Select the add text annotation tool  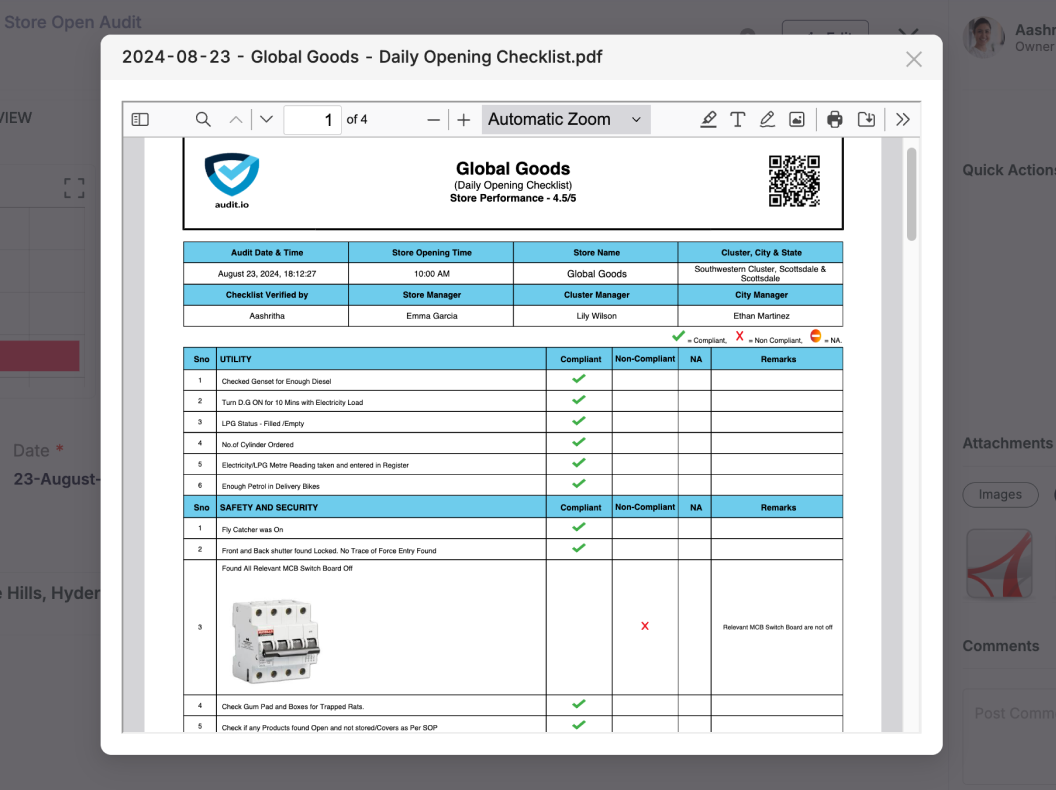click(x=738, y=120)
